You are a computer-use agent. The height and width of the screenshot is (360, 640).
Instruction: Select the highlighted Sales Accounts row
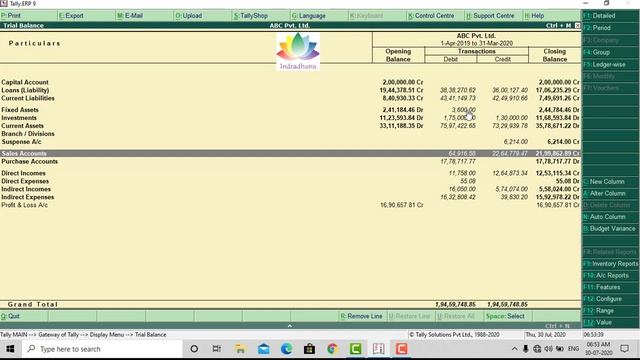click(290, 153)
